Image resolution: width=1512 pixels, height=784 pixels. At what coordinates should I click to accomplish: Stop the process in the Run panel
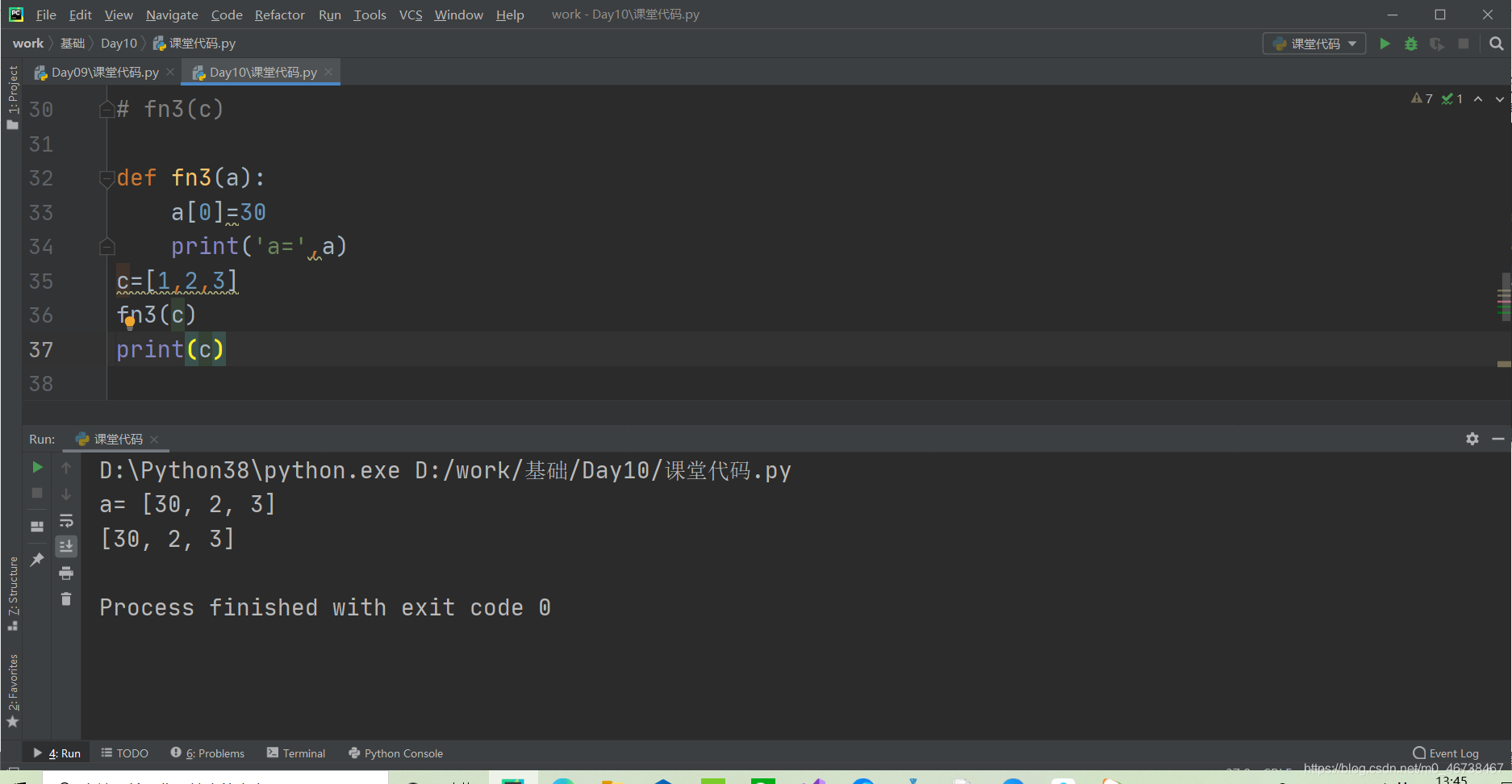click(37, 493)
